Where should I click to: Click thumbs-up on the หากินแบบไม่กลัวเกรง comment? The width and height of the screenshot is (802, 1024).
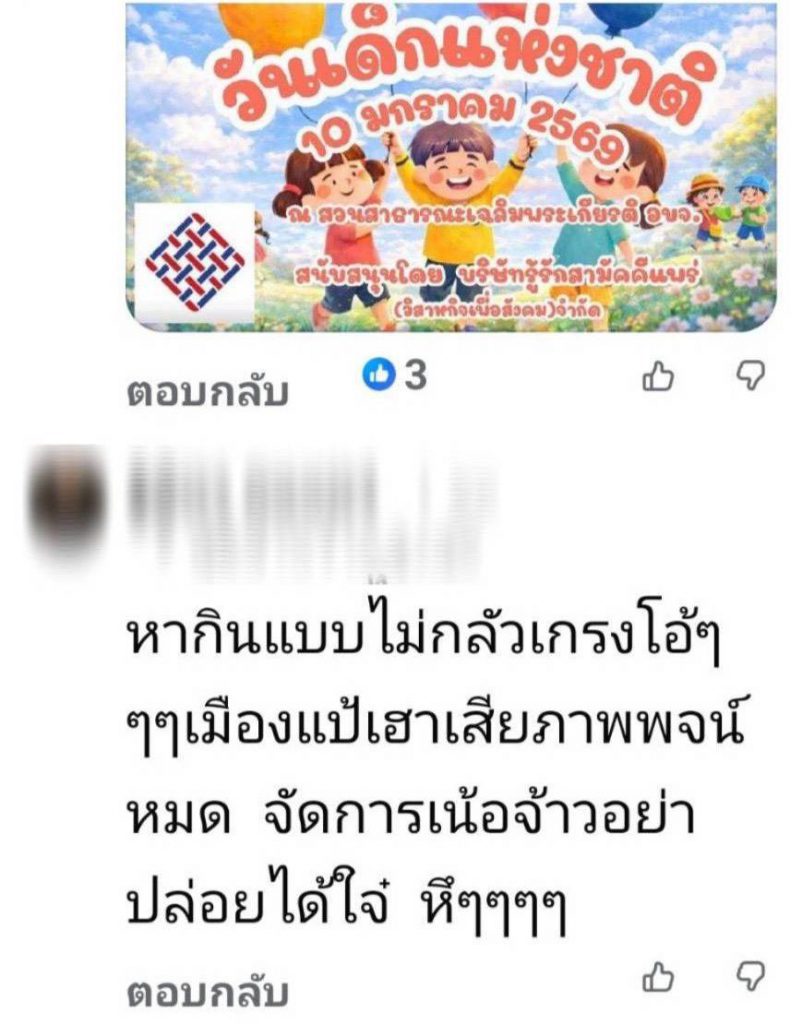tap(658, 978)
